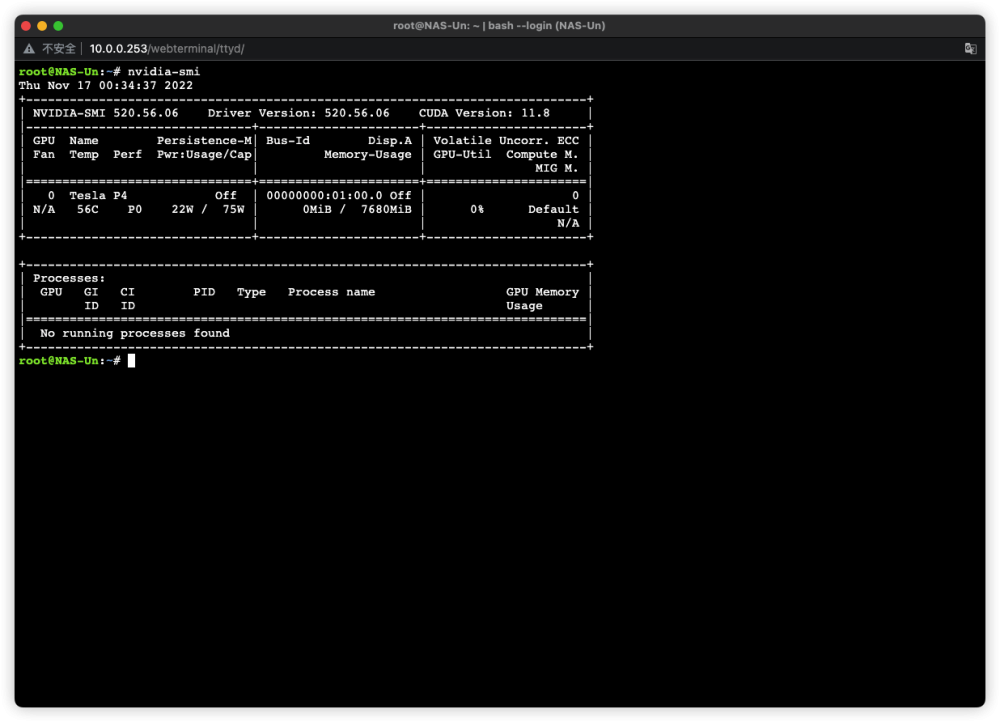Click the 'Tesla P4' GPU name
The height and width of the screenshot is (722, 1000).
click(x=98, y=195)
